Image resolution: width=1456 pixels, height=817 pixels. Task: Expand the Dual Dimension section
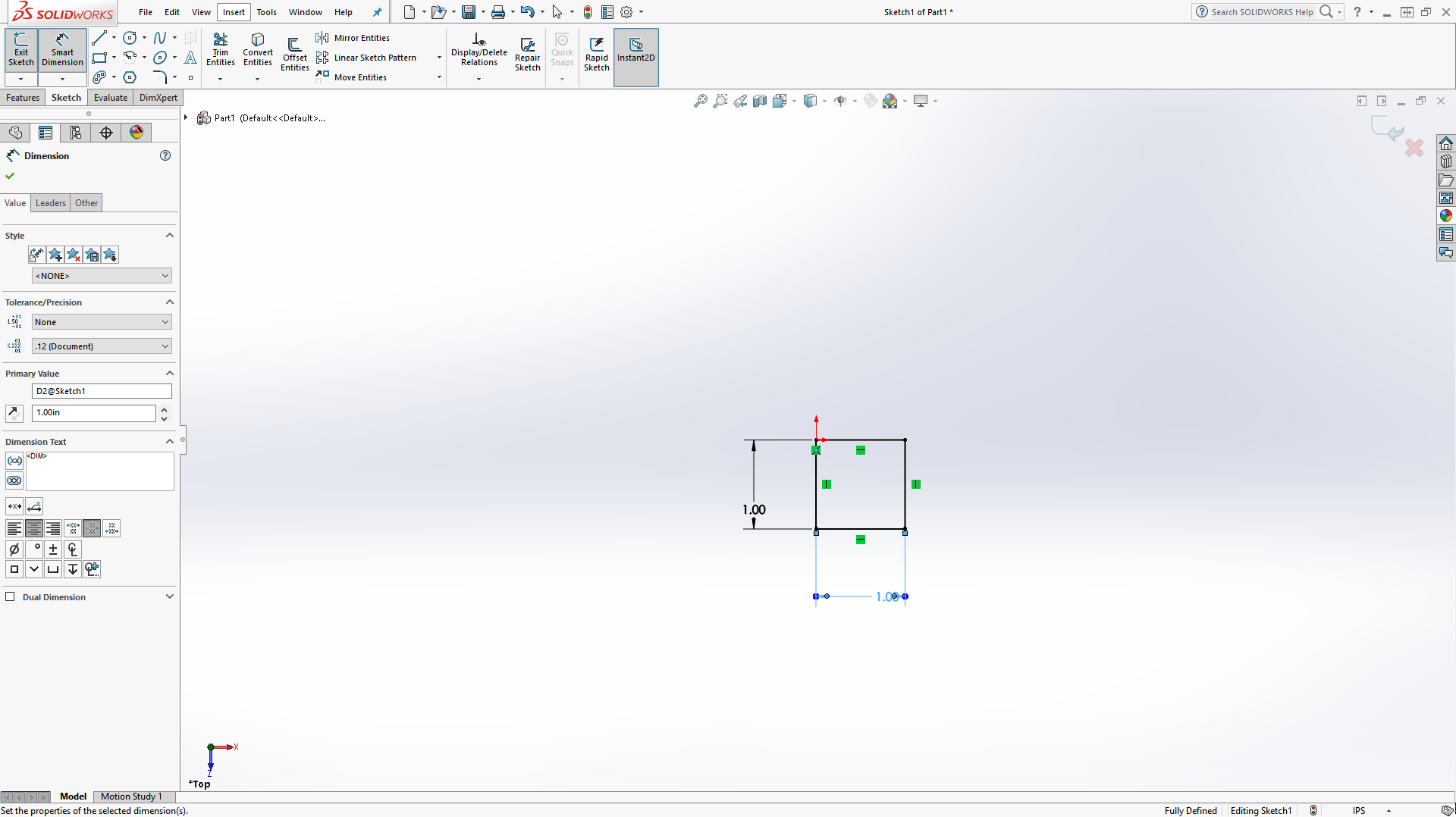[170, 596]
